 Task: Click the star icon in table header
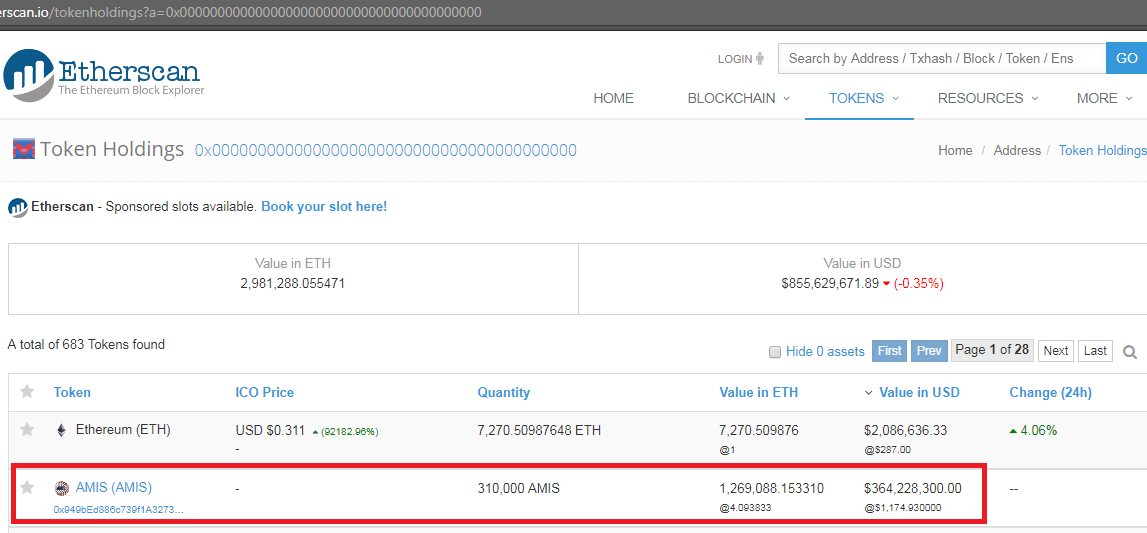click(x=27, y=392)
